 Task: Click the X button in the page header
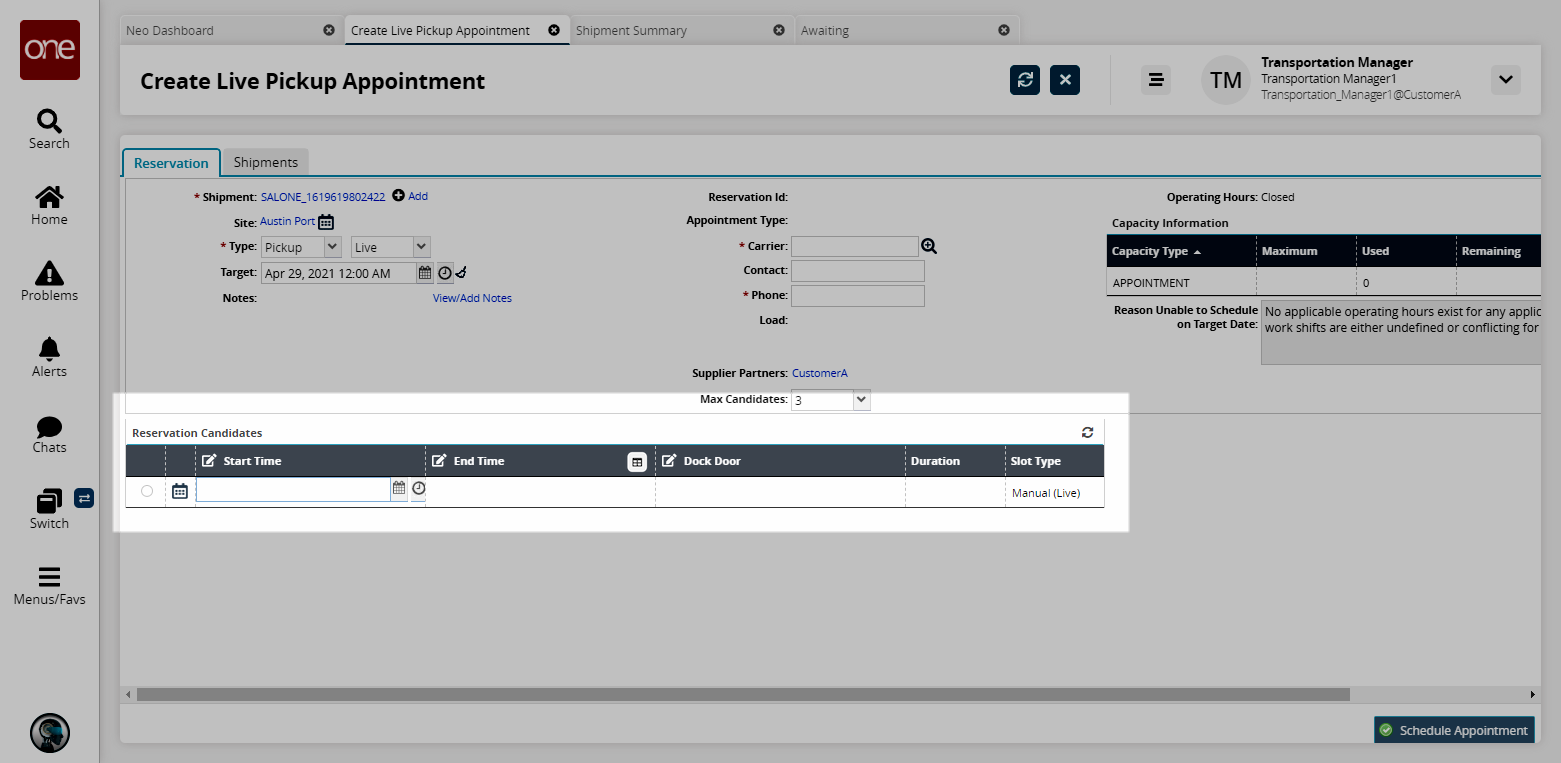1065,80
